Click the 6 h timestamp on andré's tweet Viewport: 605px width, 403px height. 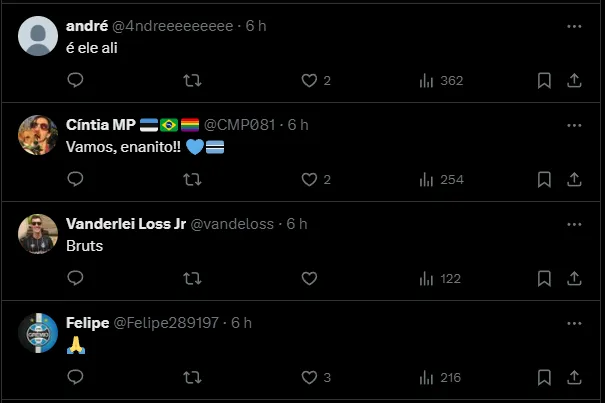pyautogui.click(x=255, y=26)
